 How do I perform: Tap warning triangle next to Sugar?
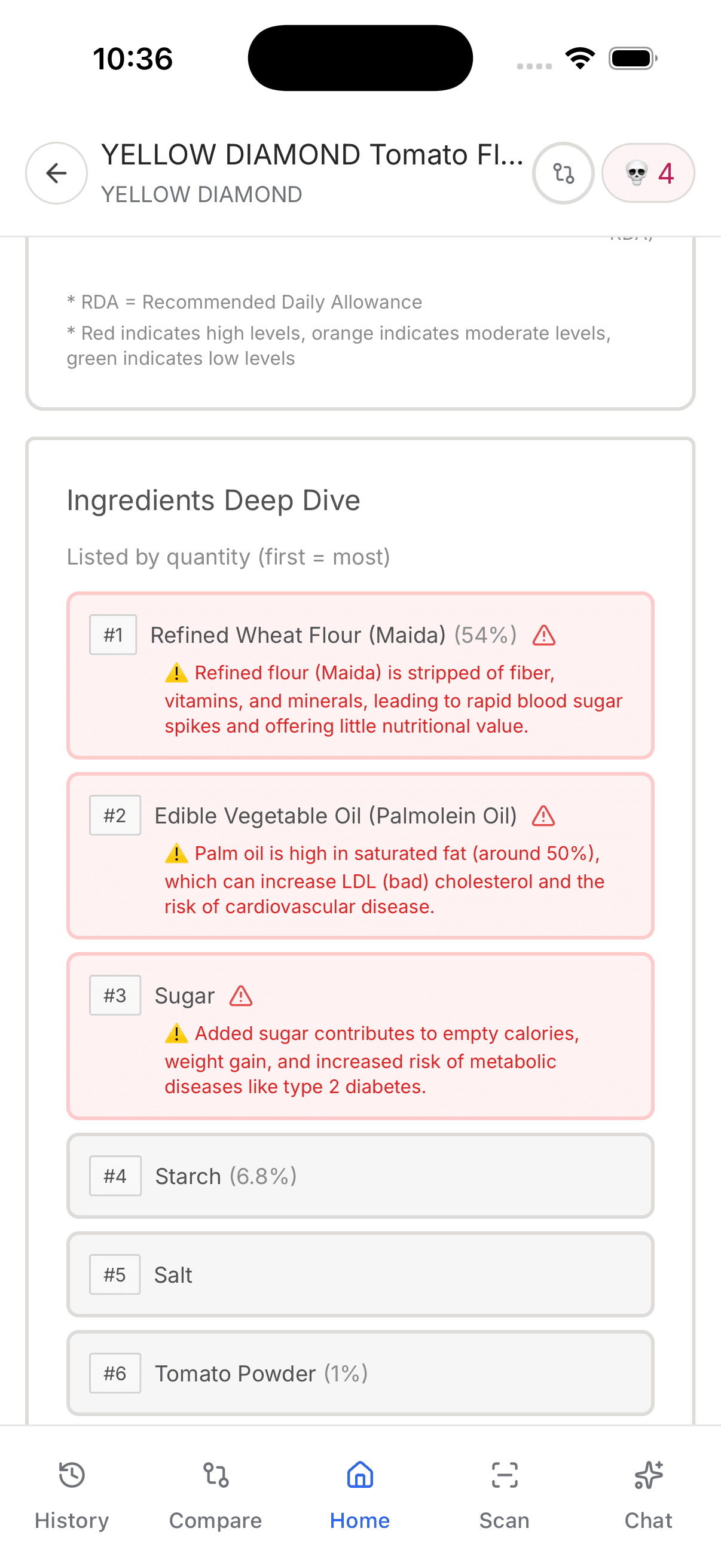tap(241, 996)
